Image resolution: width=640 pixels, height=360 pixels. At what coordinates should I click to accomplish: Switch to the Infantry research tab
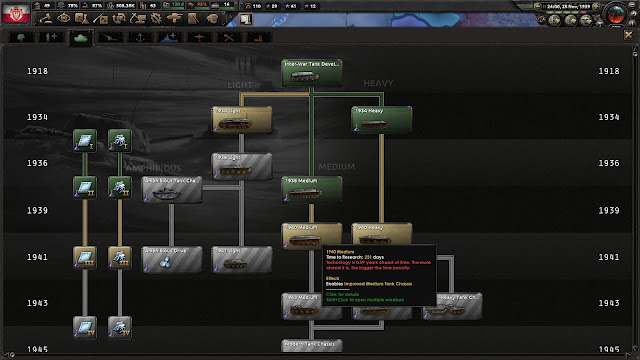[21, 38]
